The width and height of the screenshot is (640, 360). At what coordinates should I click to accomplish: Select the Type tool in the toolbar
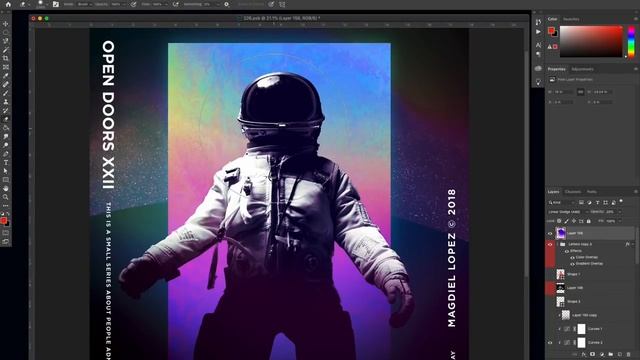tap(6, 162)
